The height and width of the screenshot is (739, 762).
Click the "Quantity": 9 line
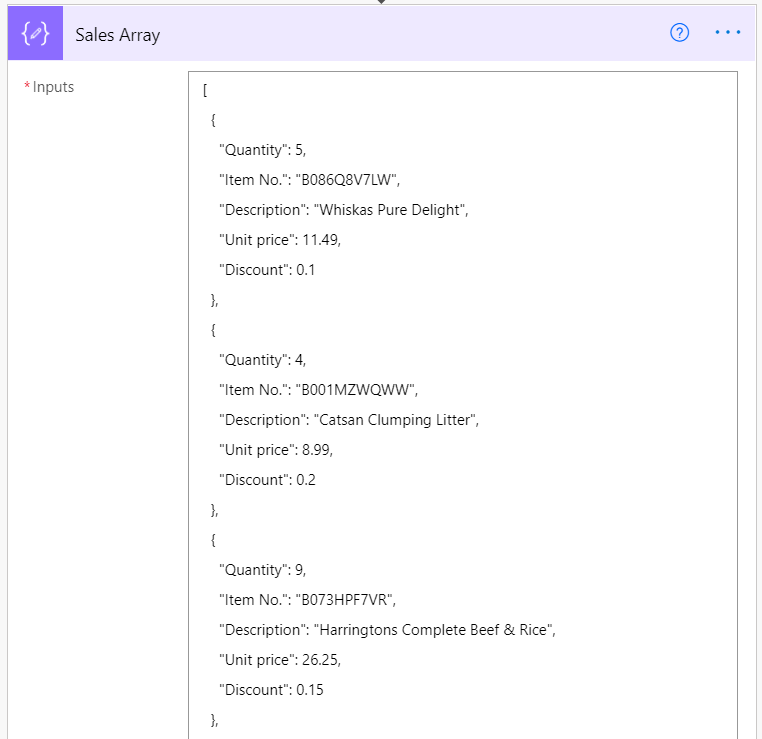click(x=263, y=570)
